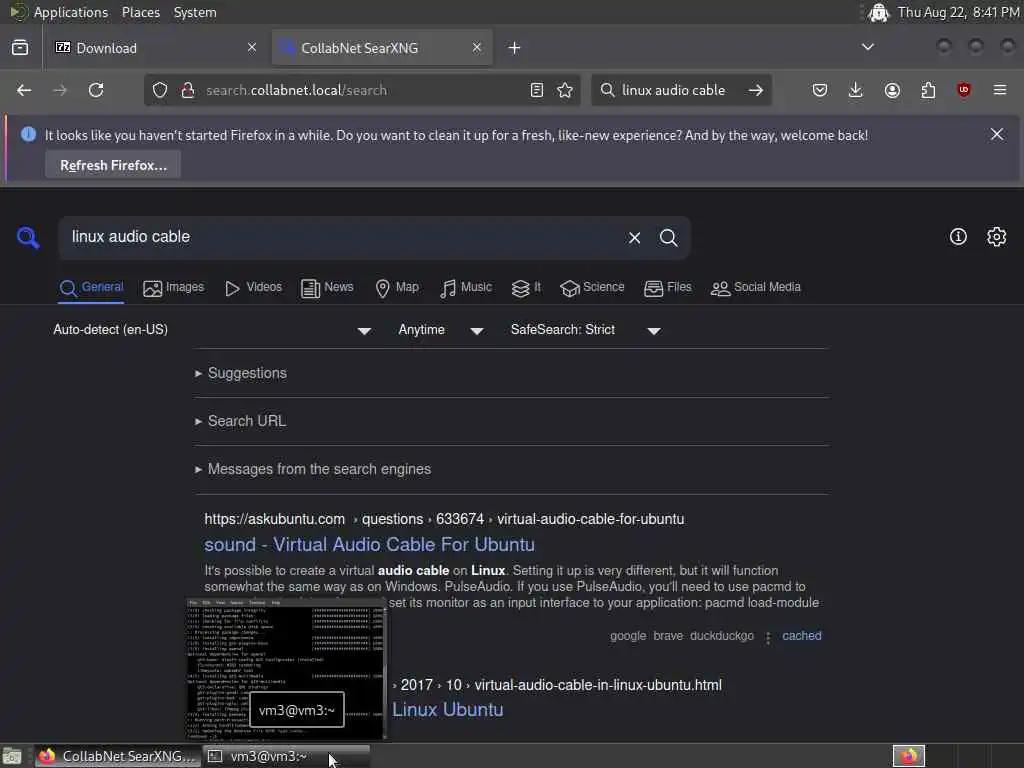Switch to the Images category
The height and width of the screenshot is (768, 1024).
[174, 287]
